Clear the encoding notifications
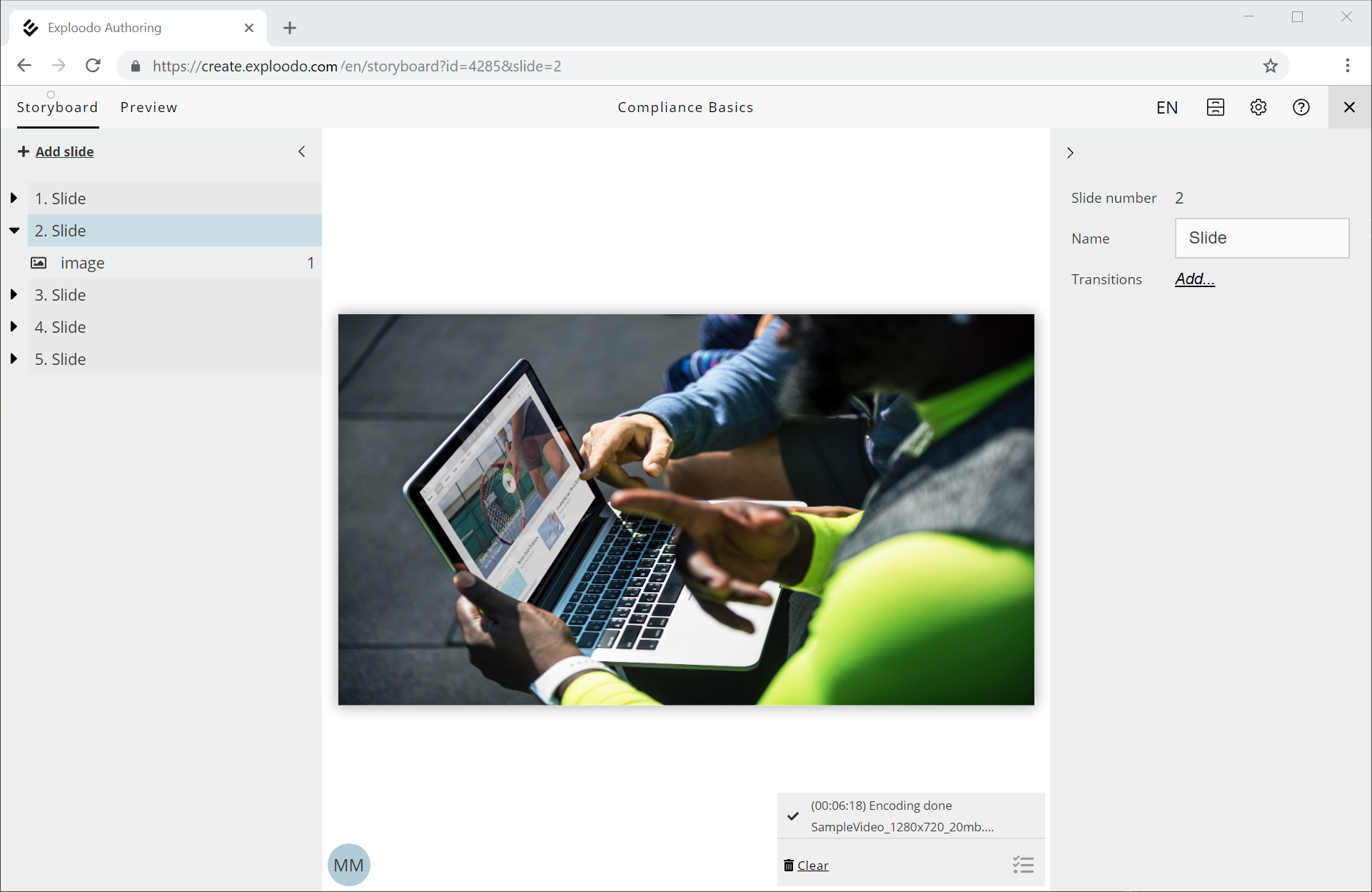This screenshot has height=892, width=1372. (812, 865)
